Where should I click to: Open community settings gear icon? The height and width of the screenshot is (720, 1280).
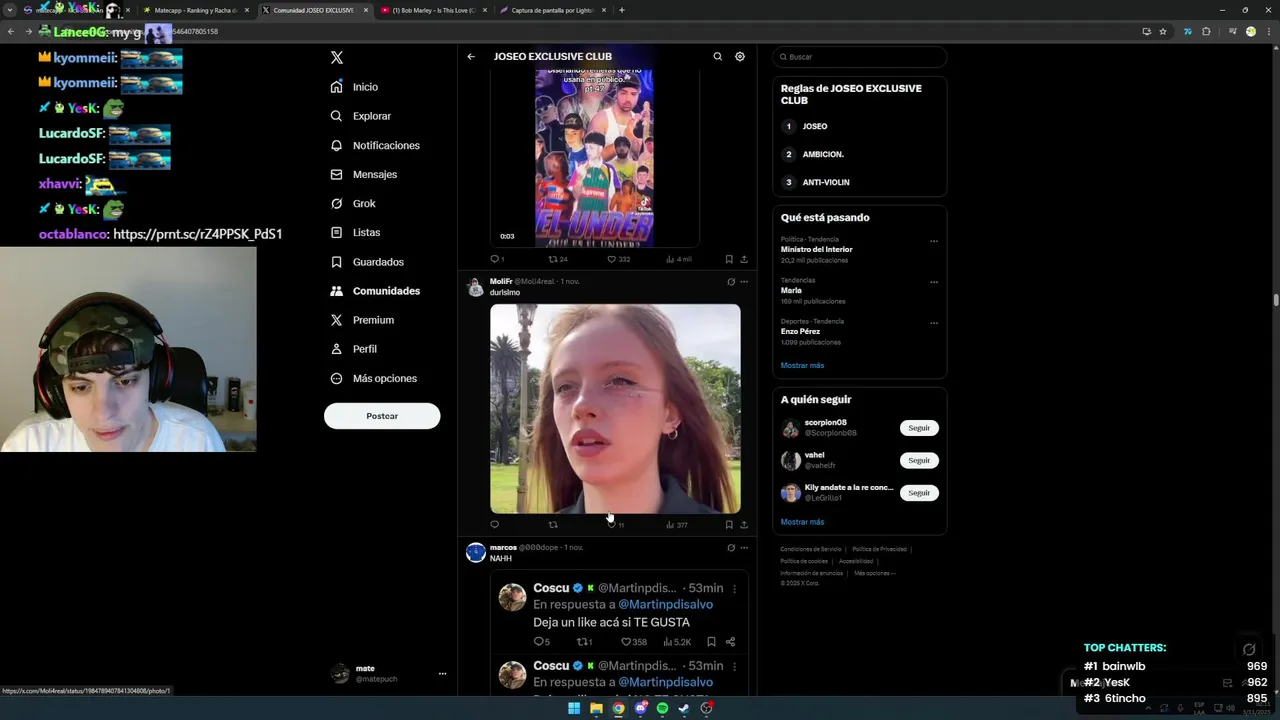click(x=740, y=57)
